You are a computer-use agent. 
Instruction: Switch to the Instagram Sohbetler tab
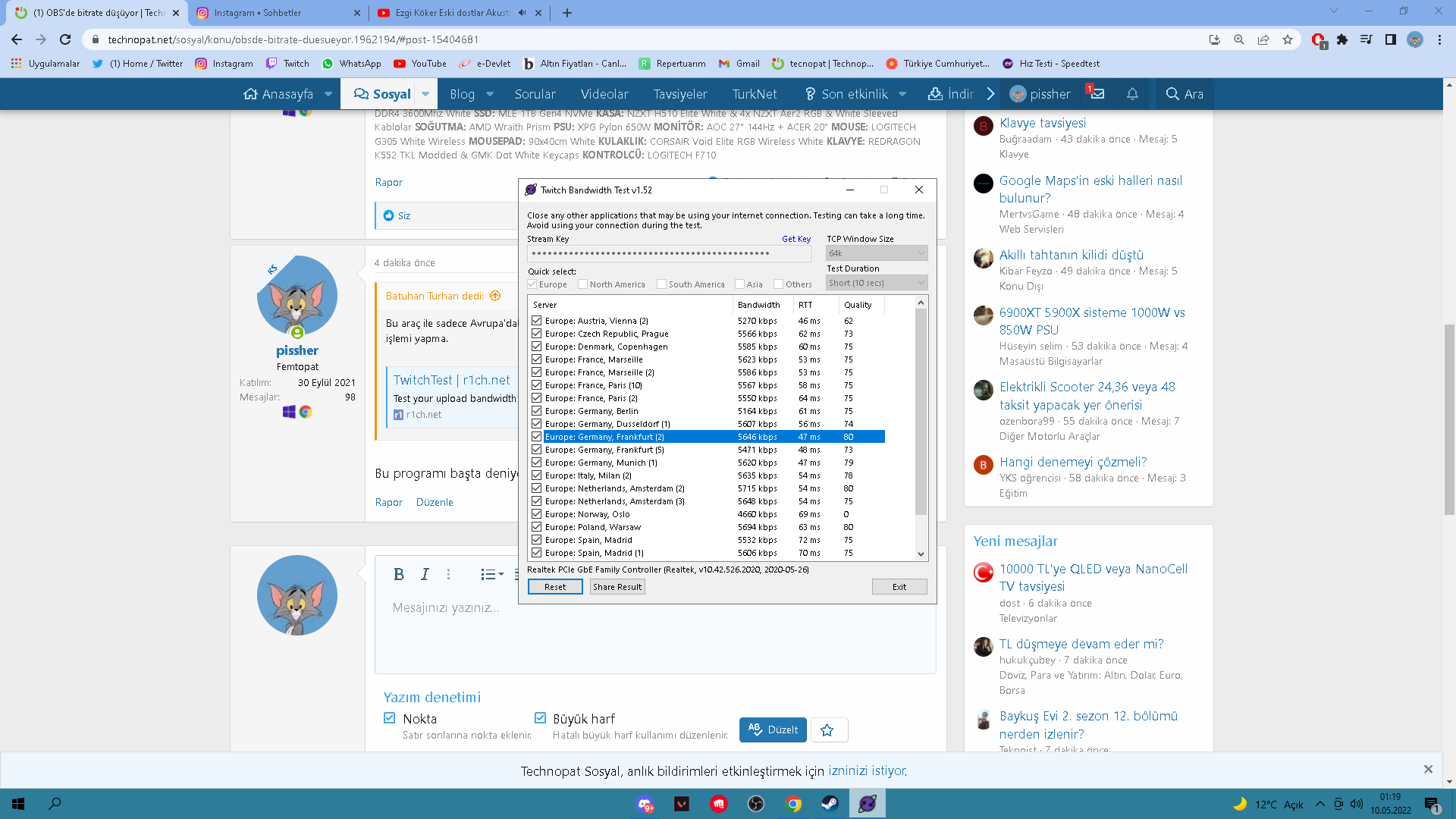pyautogui.click(x=258, y=13)
